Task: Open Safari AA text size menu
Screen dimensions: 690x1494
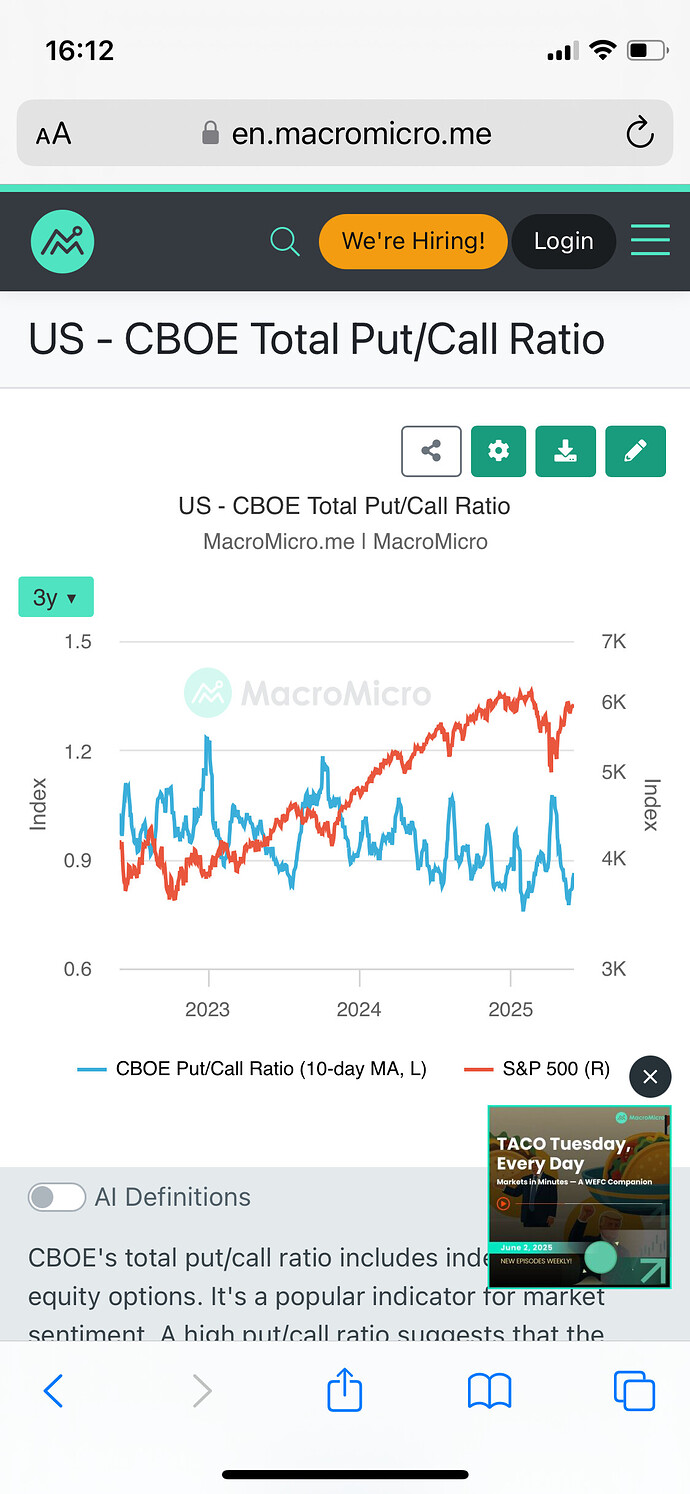Action: [53, 134]
